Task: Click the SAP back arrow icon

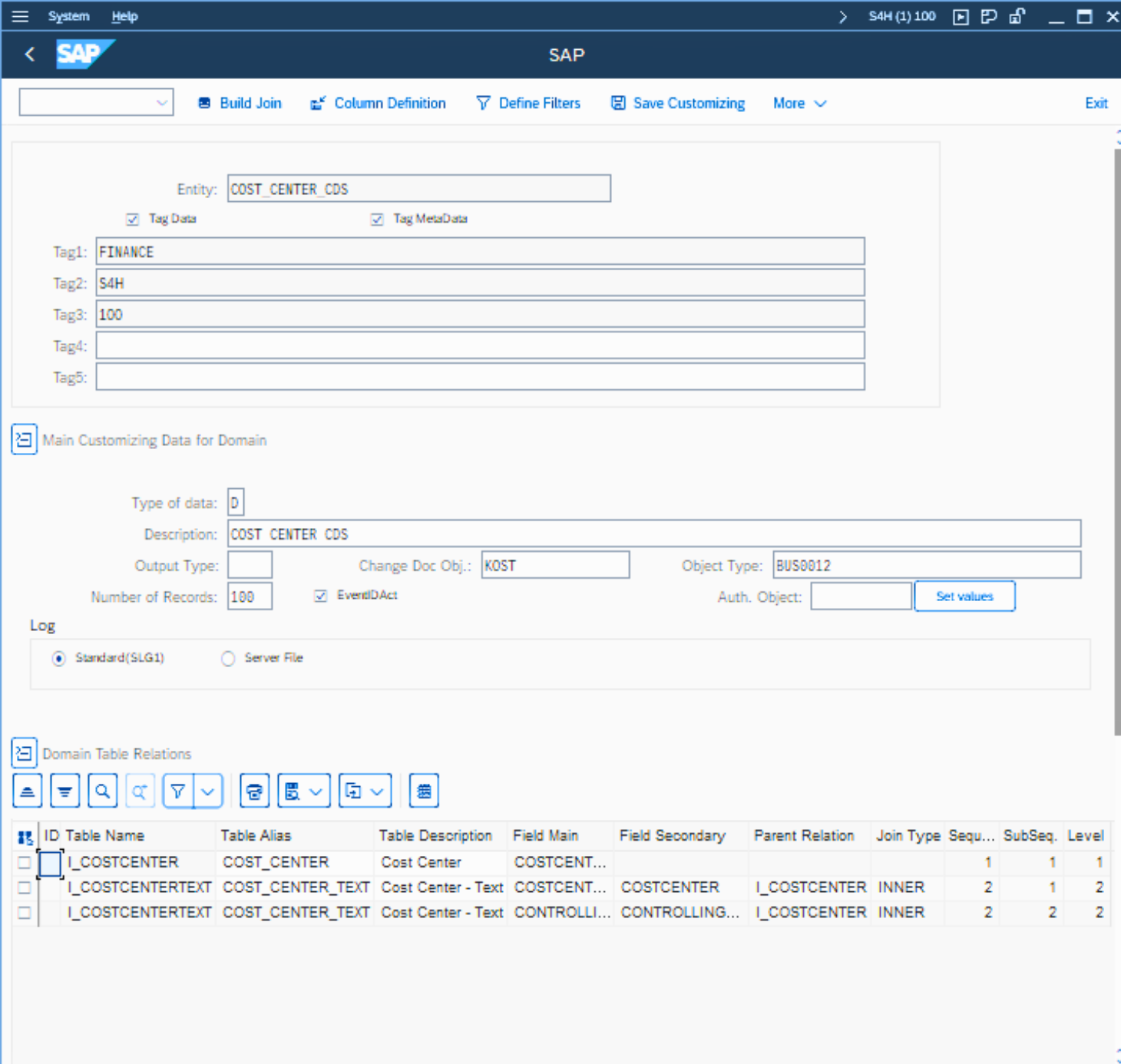Action: (30, 55)
